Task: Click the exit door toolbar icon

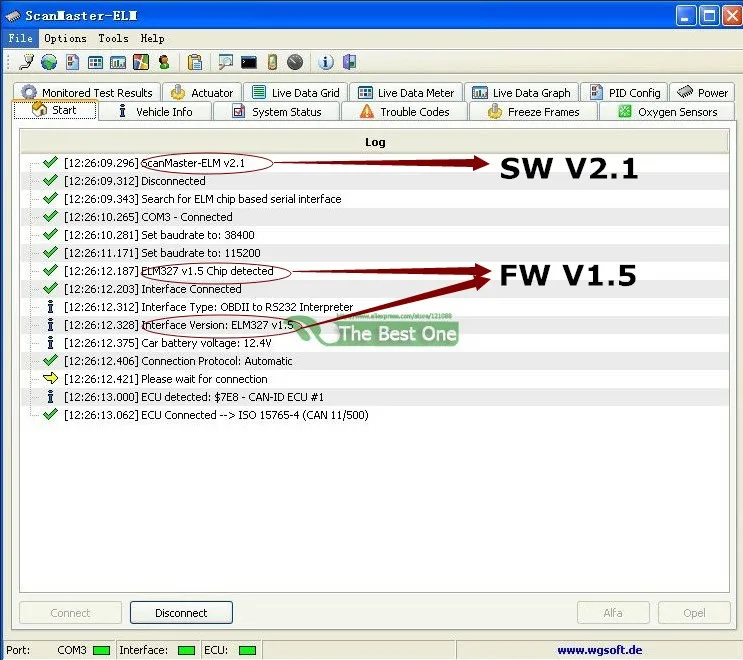Action: (x=349, y=62)
